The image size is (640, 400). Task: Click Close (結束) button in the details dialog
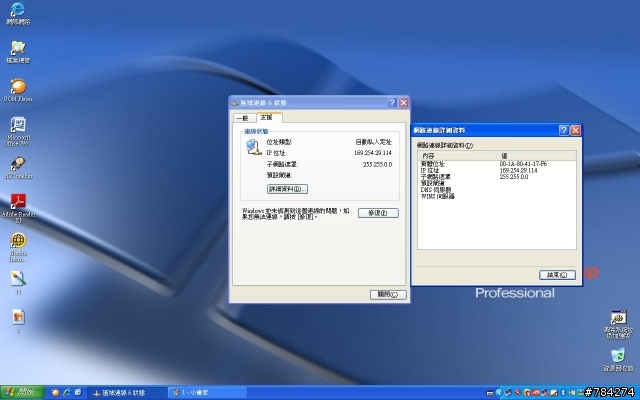557,275
